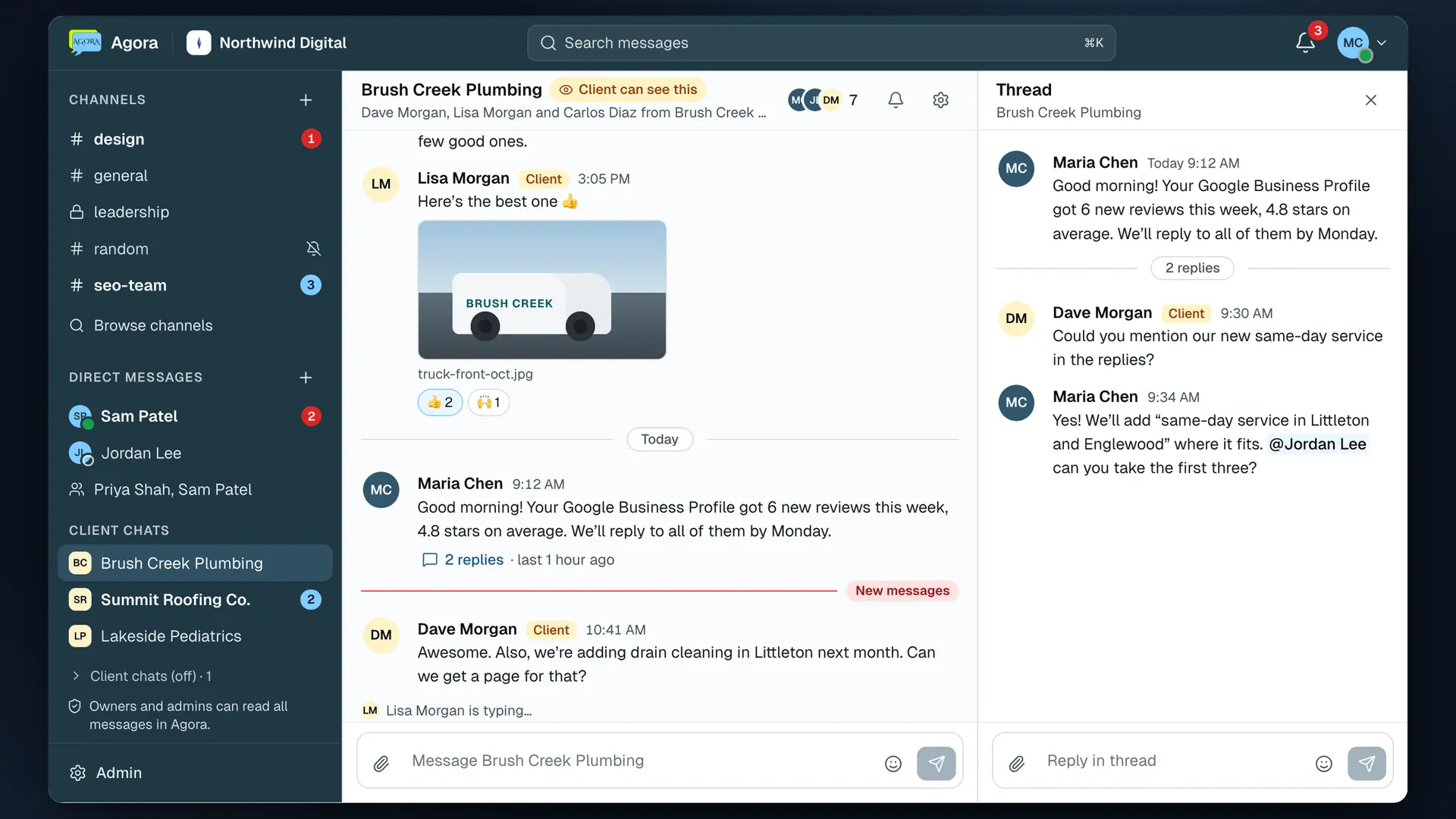Open emoji picker in channel composer
The width and height of the screenshot is (1456, 819).
(x=893, y=764)
